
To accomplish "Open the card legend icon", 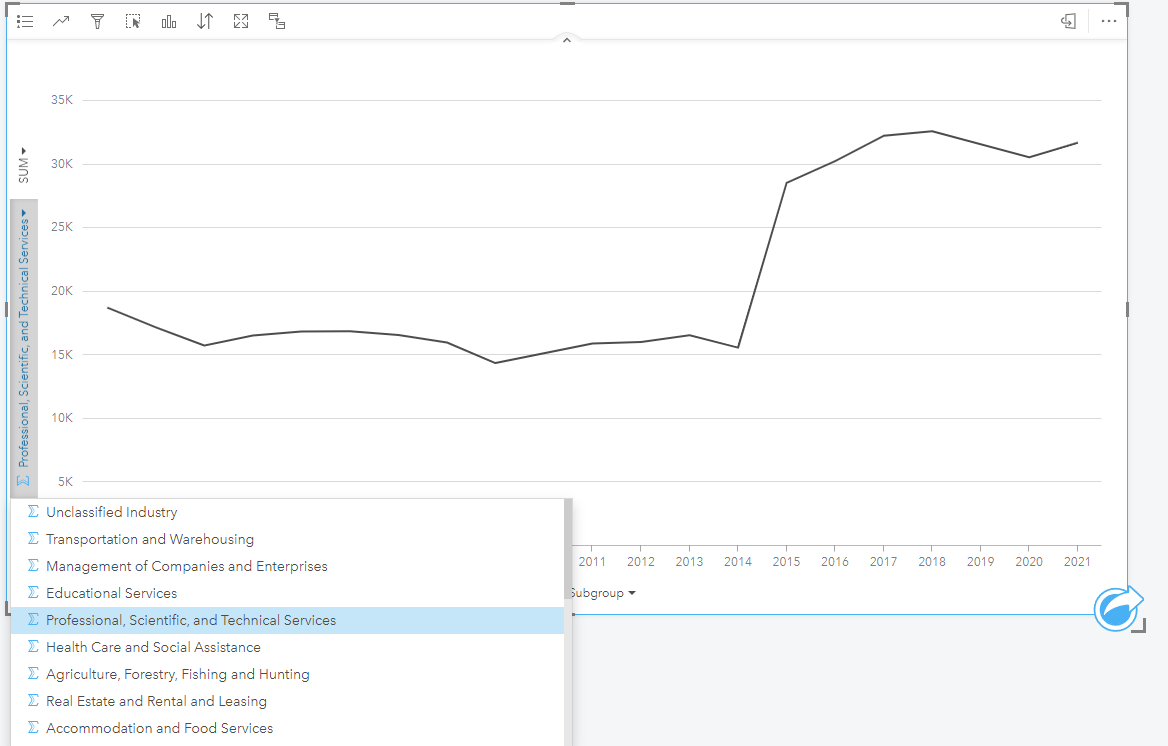I will tap(25, 21).
